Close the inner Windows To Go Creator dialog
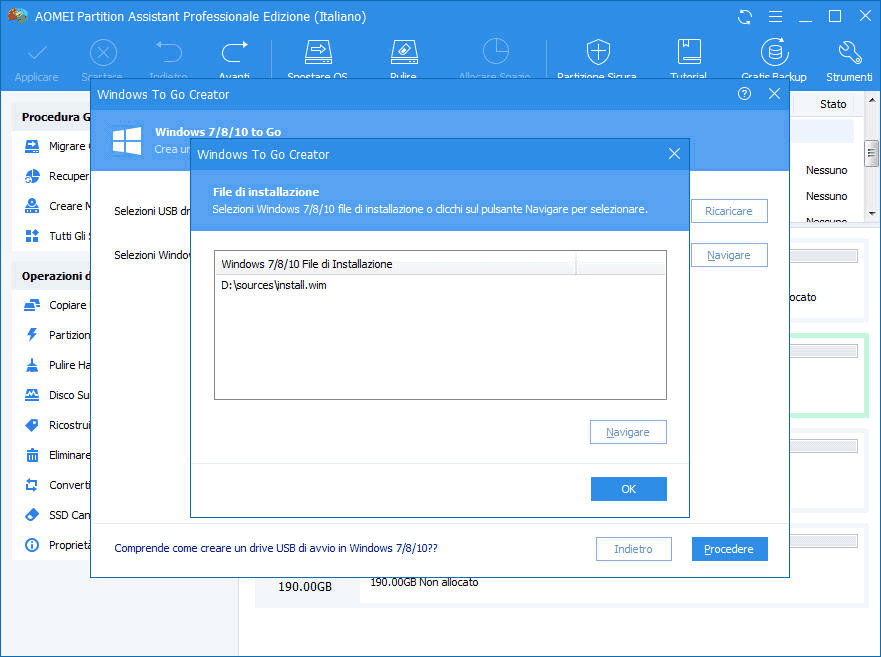This screenshot has height=657, width=881. (x=674, y=154)
